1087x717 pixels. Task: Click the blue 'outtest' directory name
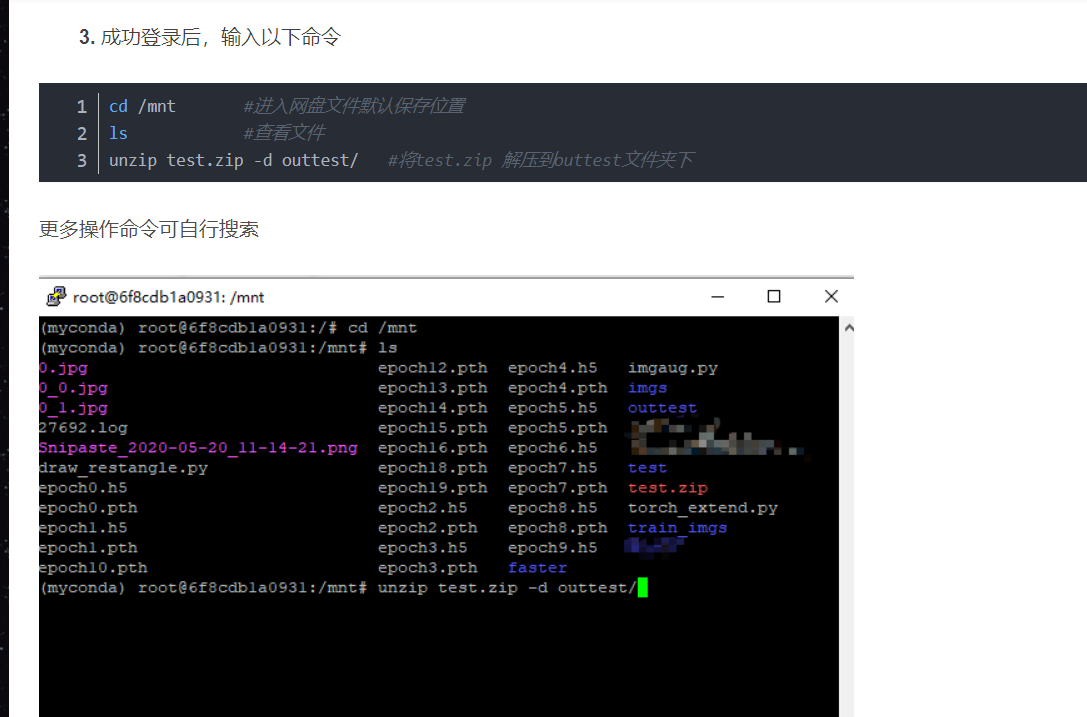click(x=662, y=408)
